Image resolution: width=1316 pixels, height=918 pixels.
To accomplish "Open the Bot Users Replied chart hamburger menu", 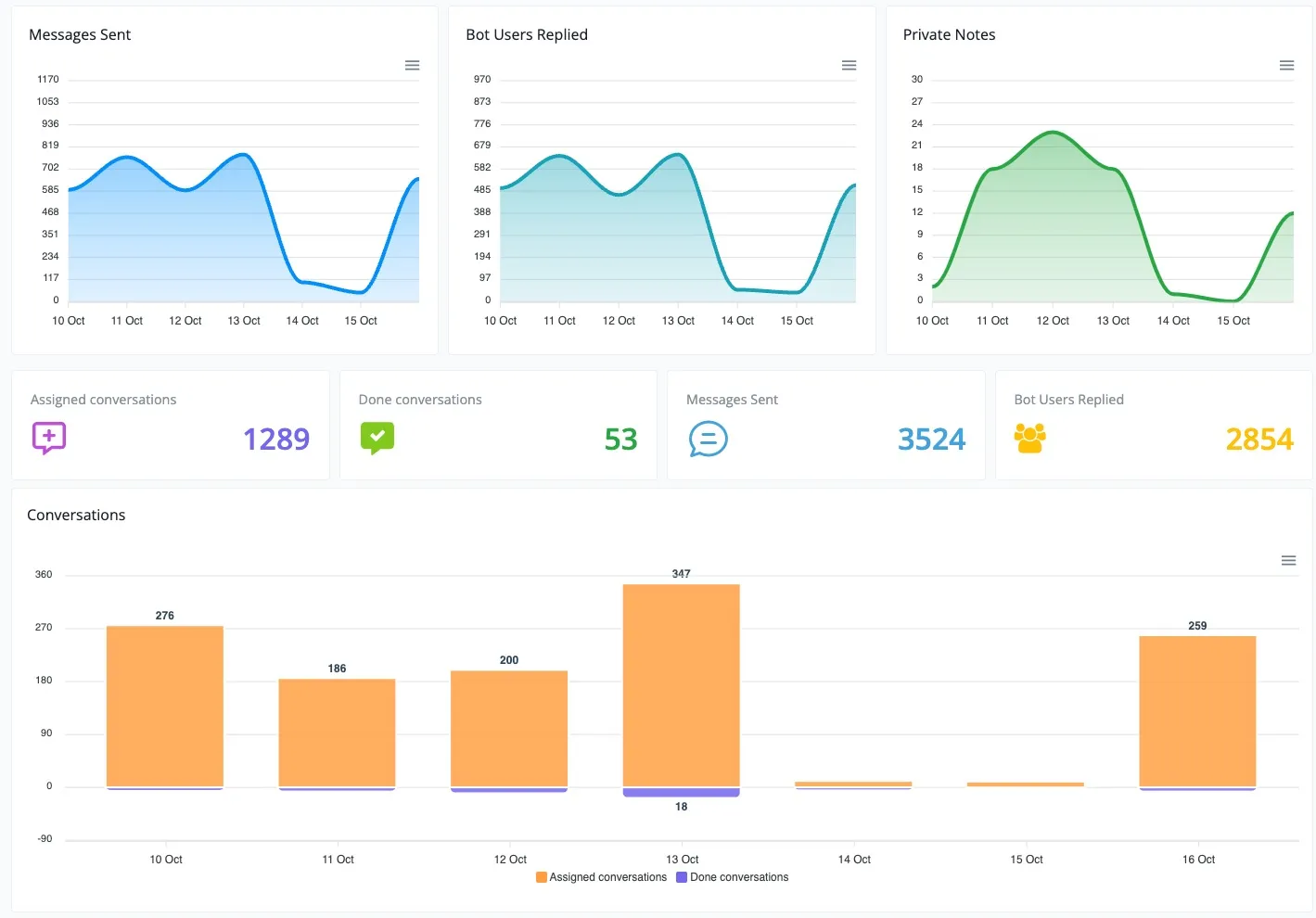I will [x=849, y=65].
